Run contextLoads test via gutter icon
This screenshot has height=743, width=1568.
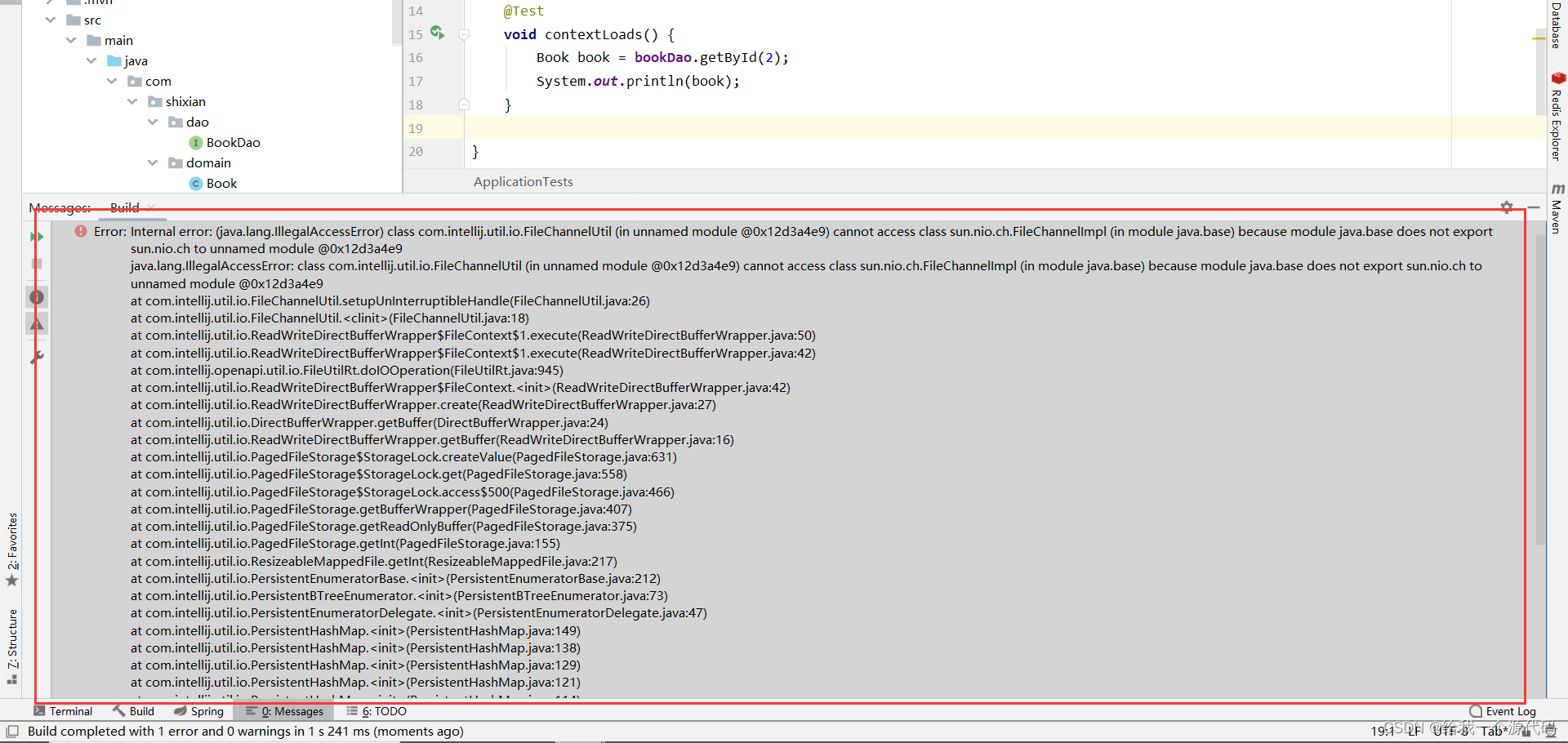coord(438,33)
